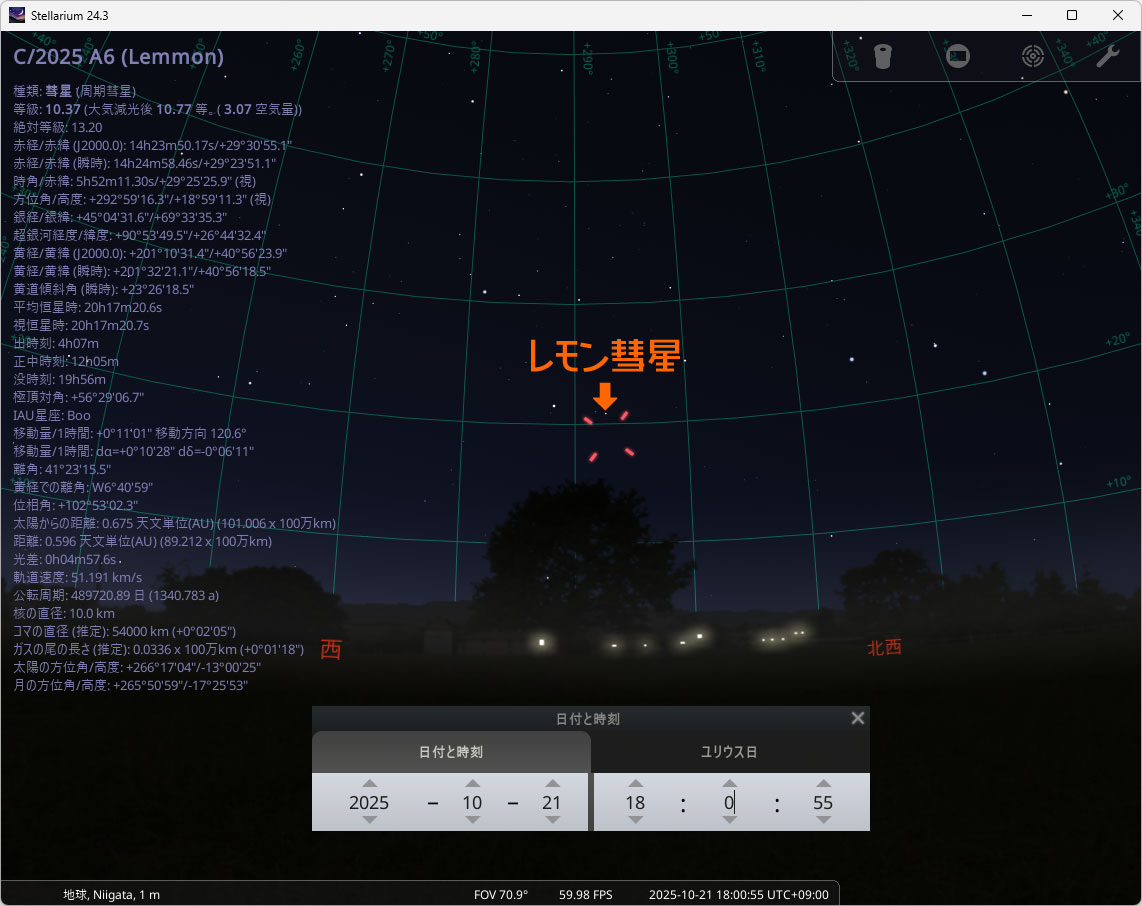Image resolution: width=1142 pixels, height=906 pixels.
Task: Select the 日付と時刻 tab
Action: click(450, 752)
